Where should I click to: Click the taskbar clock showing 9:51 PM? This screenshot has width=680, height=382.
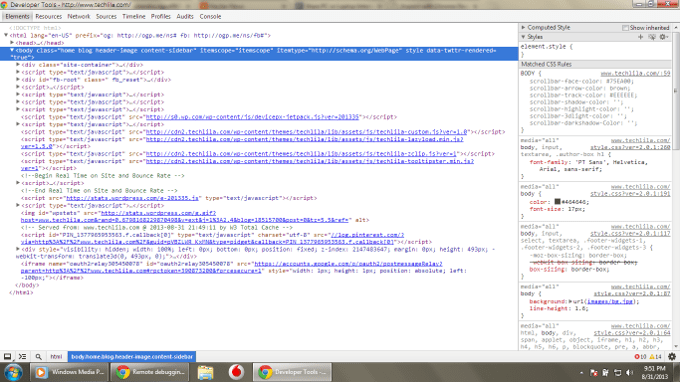[x=654, y=372]
